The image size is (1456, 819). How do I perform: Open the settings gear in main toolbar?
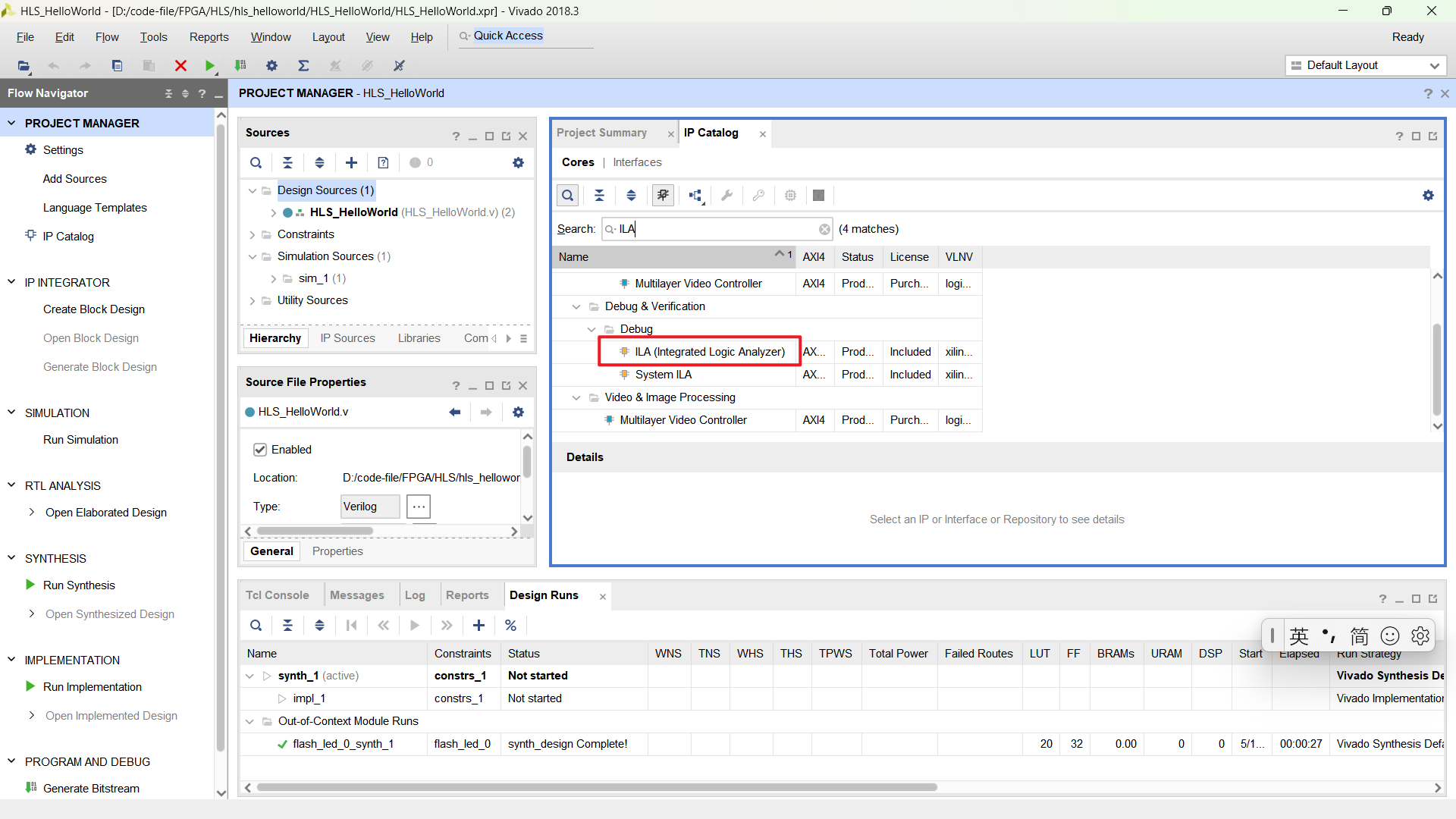271,66
